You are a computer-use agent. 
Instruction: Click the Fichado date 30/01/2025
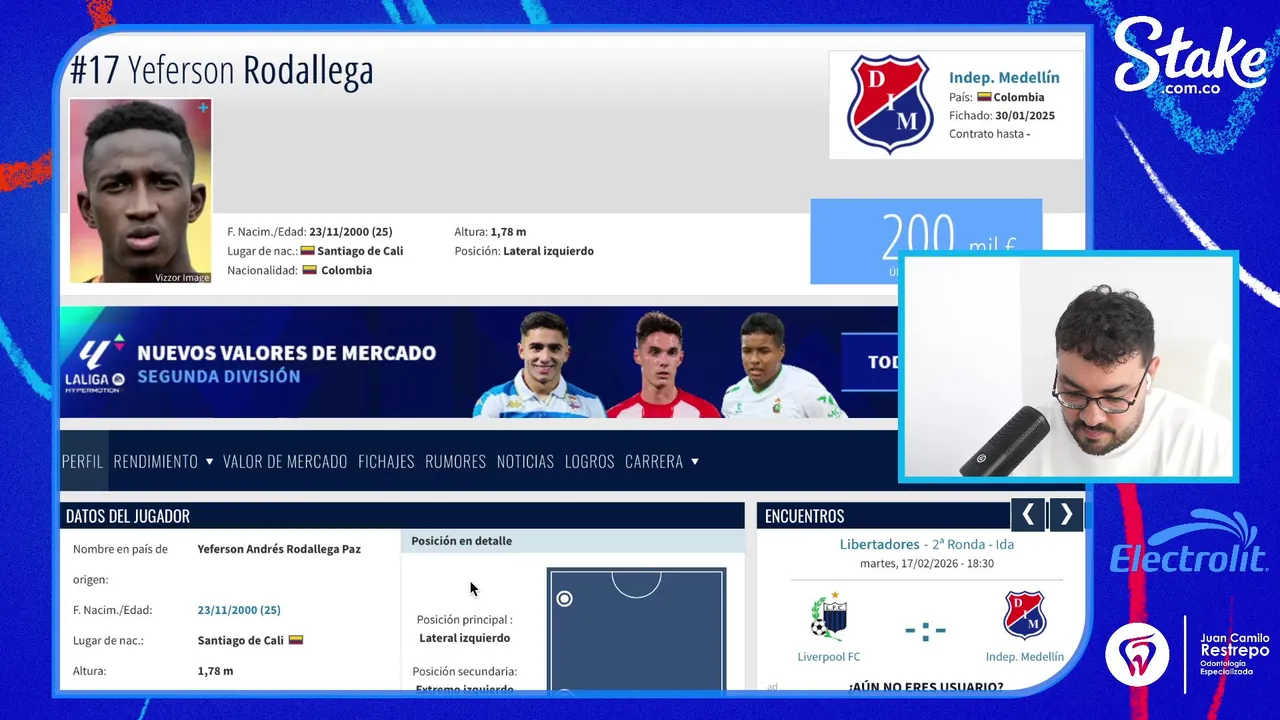click(1025, 116)
